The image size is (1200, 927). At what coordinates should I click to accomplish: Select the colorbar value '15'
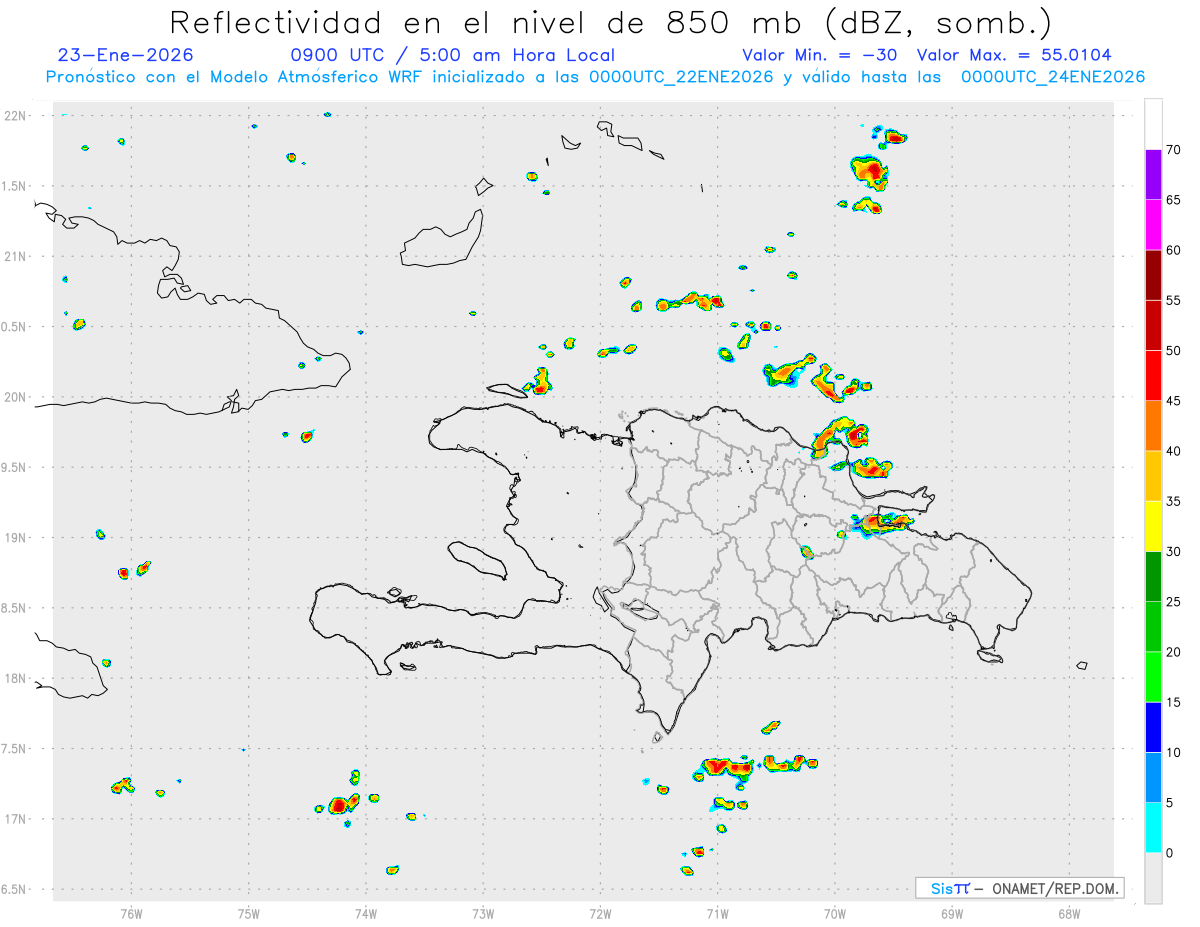(x=1173, y=702)
